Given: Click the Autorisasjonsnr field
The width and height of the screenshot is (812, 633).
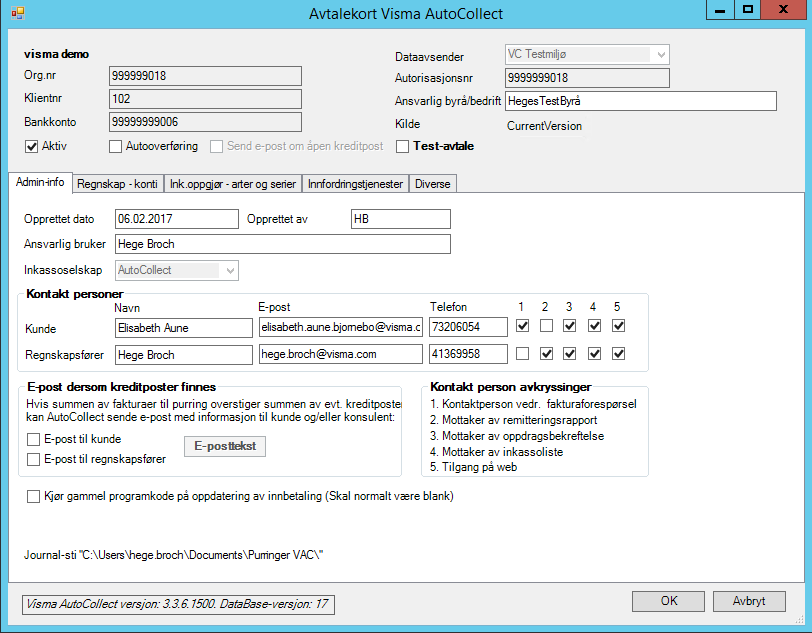Looking at the screenshot, I should [x=587, y=78].
